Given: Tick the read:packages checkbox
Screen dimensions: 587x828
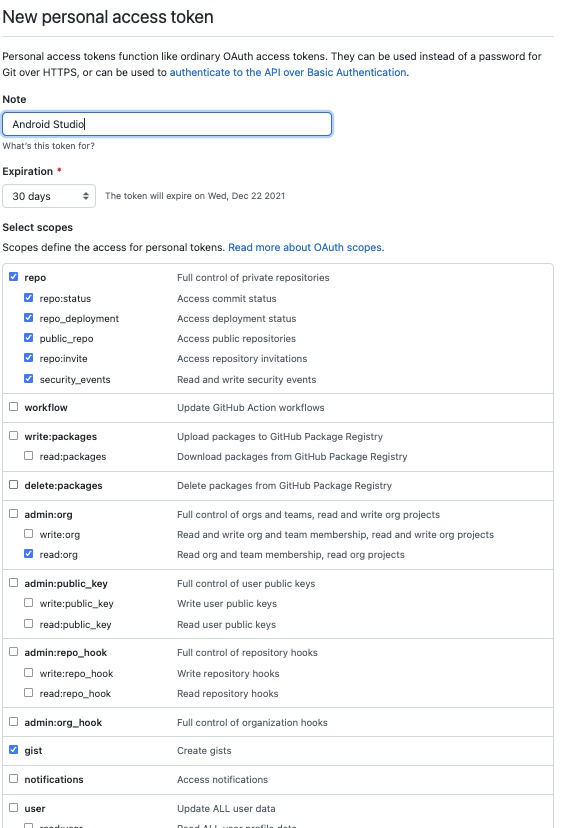Looking at the screenshot, I should click(29, 456).
